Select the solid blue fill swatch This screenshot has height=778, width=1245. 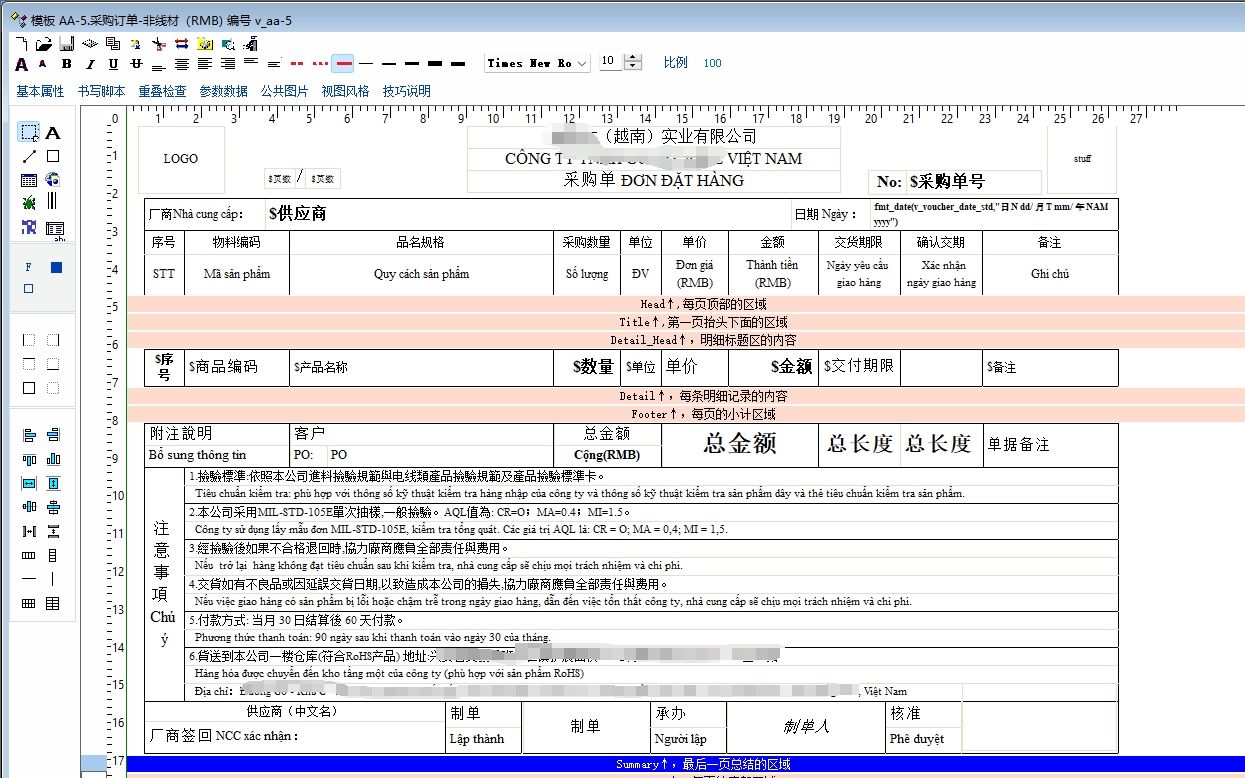click(x=56, y=267)
